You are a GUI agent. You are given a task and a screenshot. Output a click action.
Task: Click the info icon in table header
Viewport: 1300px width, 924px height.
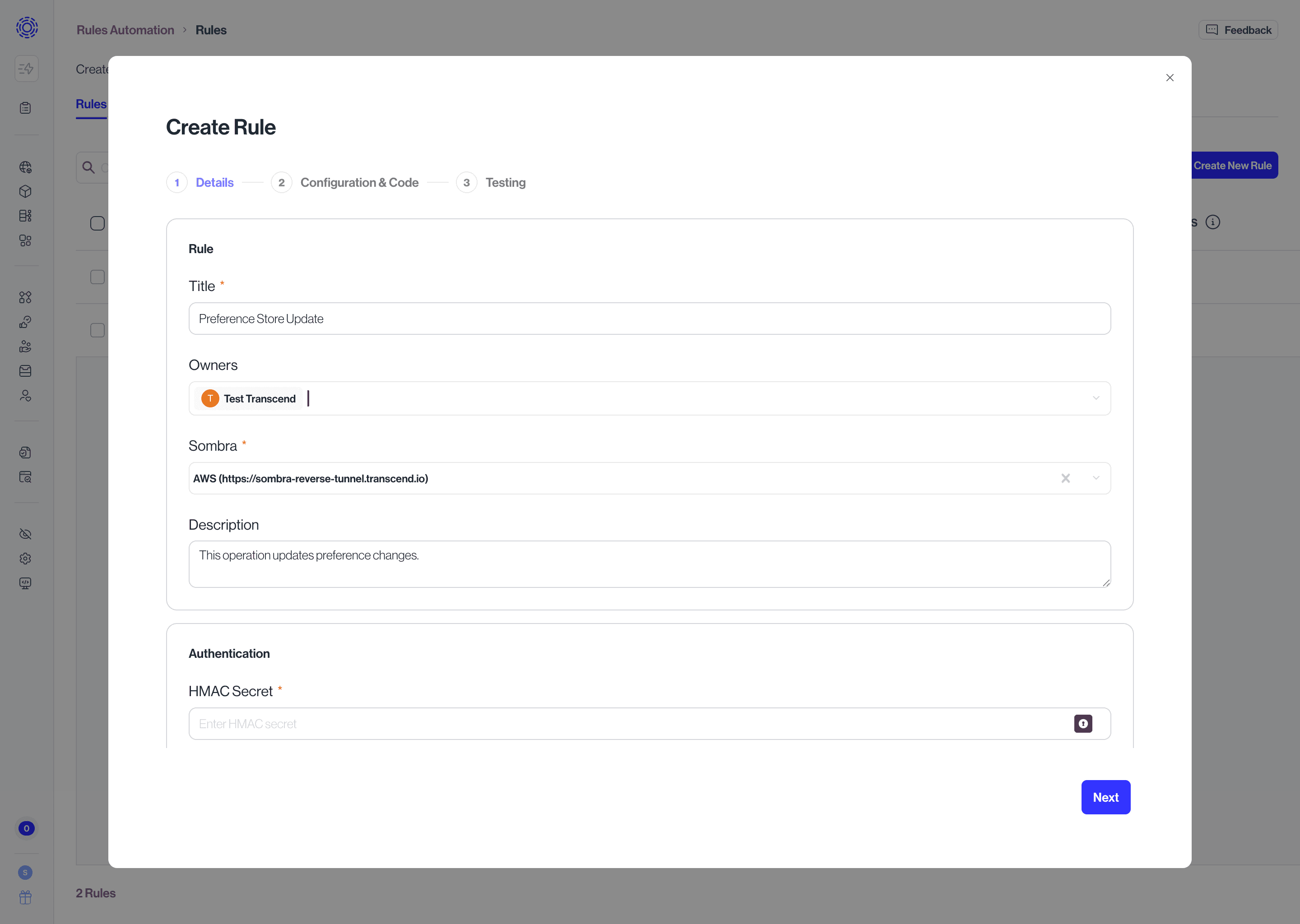pyautogui.click(x=1213, y=222)
